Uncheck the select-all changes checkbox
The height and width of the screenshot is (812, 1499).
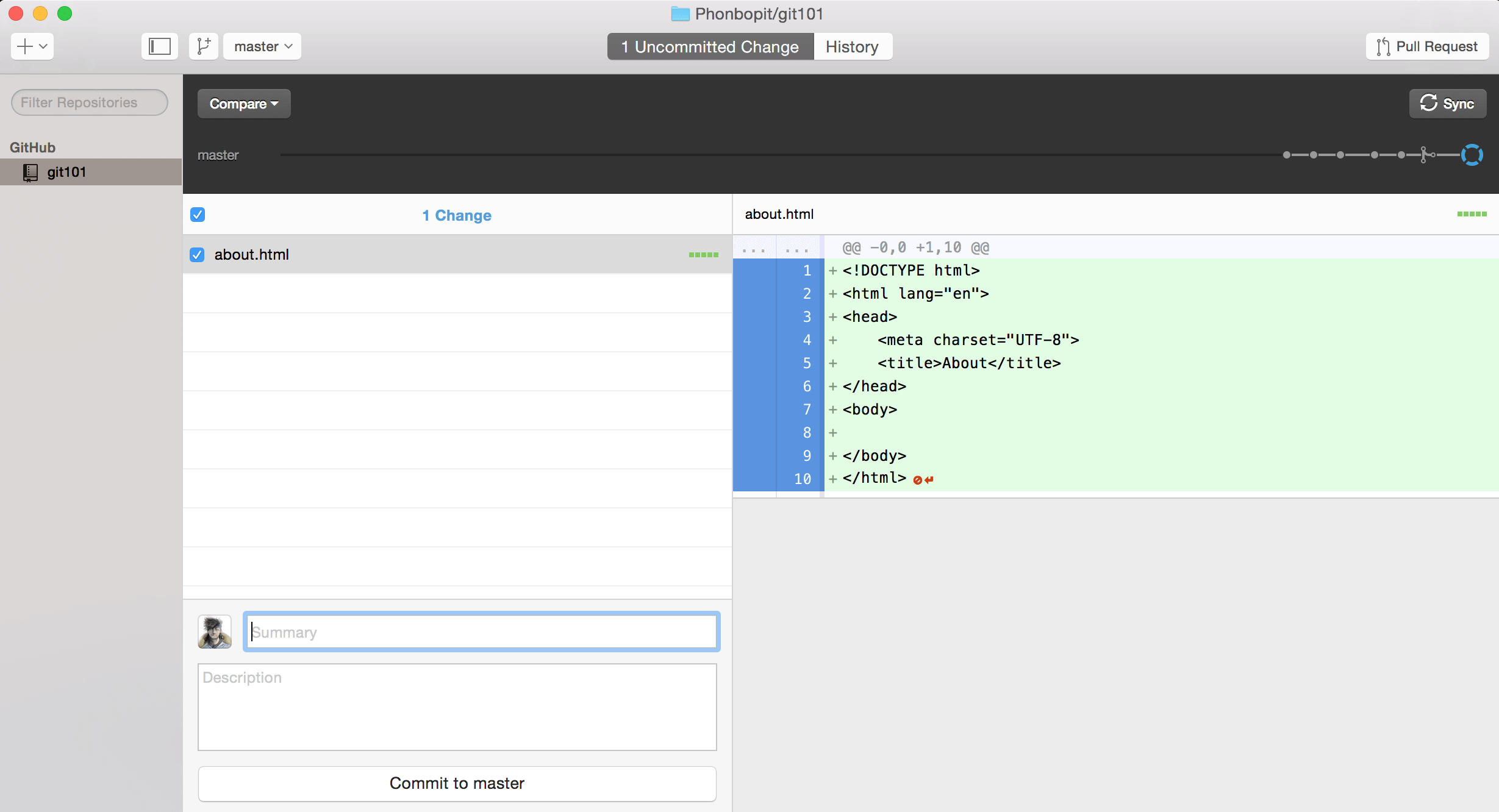198,215
